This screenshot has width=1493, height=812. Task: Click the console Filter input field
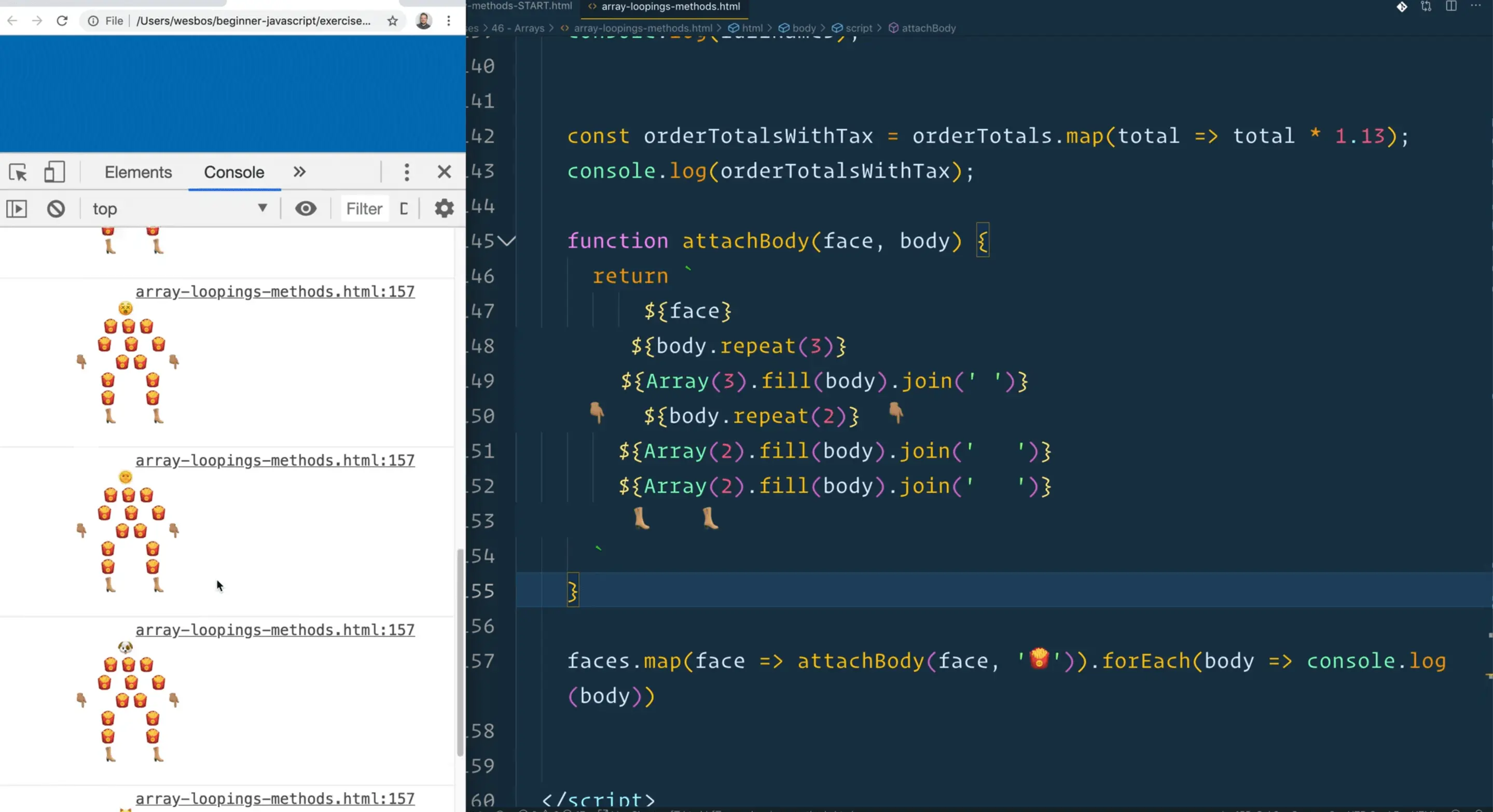[x=364, y=208]
